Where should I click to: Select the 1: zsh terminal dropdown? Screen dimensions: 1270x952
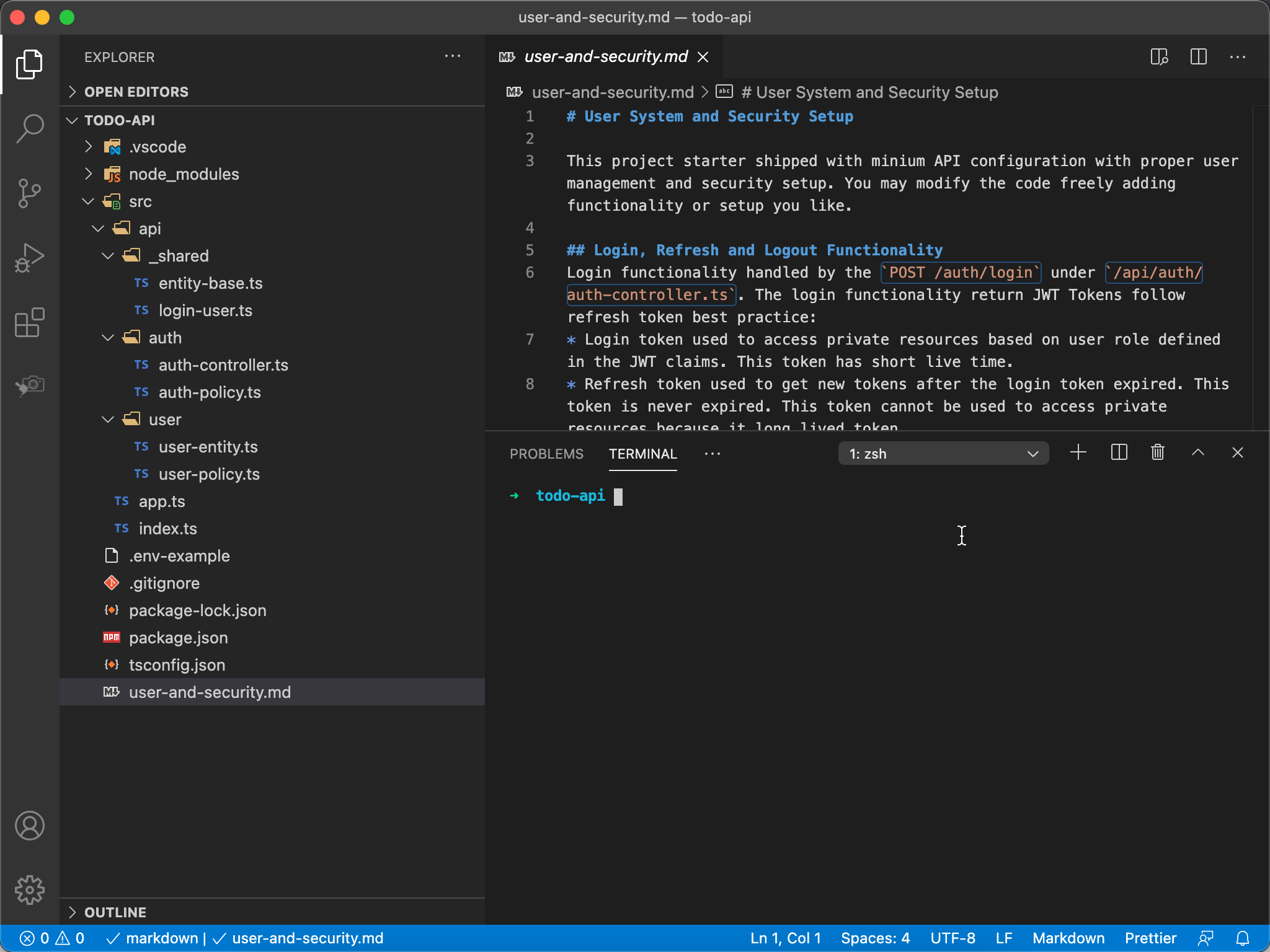pyautogui.click(x=943, y=453)
